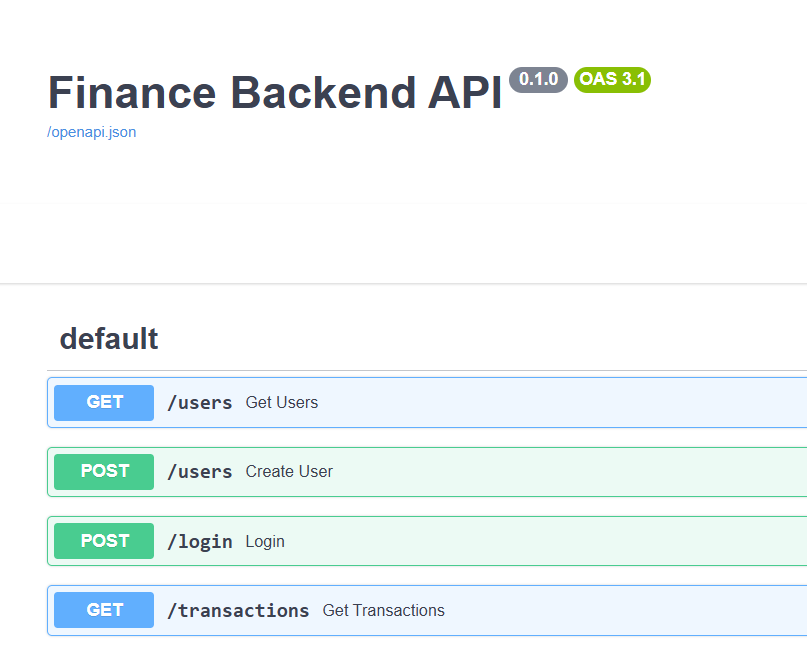Click the POST badge for Create User
The width and height of the screenshot is (807, 648).
[x=104, y=471]
